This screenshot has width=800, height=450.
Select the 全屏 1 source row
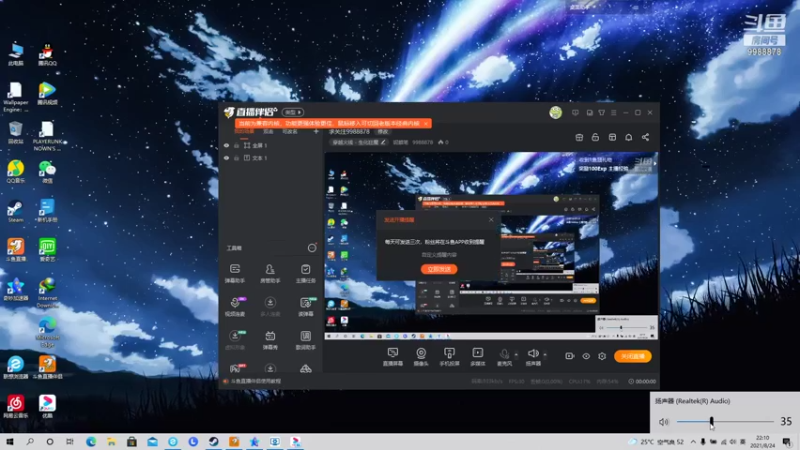(x=271, y=145)
